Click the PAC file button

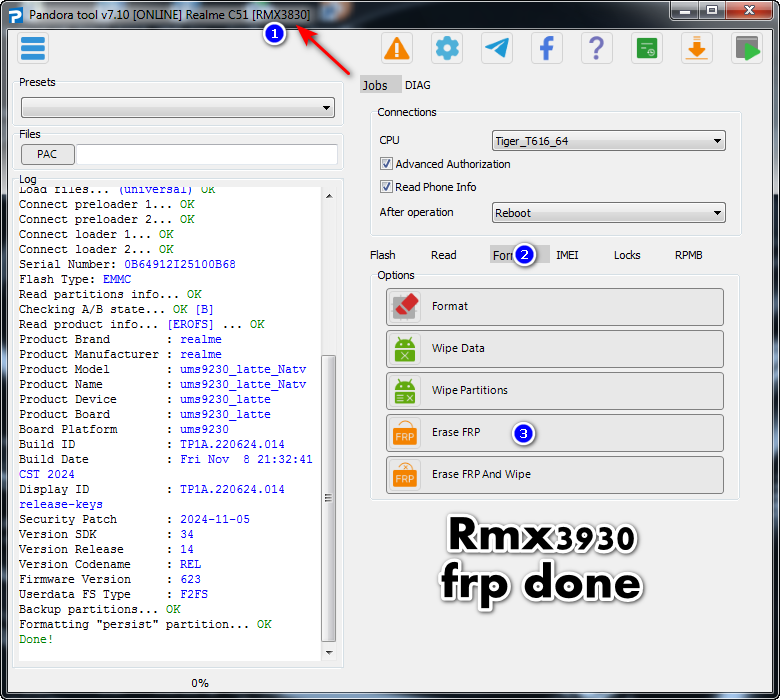47,154
